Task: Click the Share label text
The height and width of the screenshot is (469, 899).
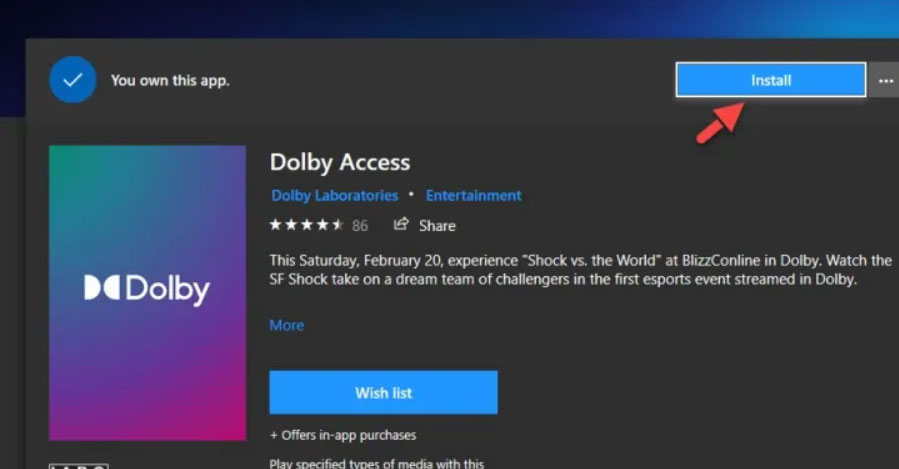Action: point(437,226)
